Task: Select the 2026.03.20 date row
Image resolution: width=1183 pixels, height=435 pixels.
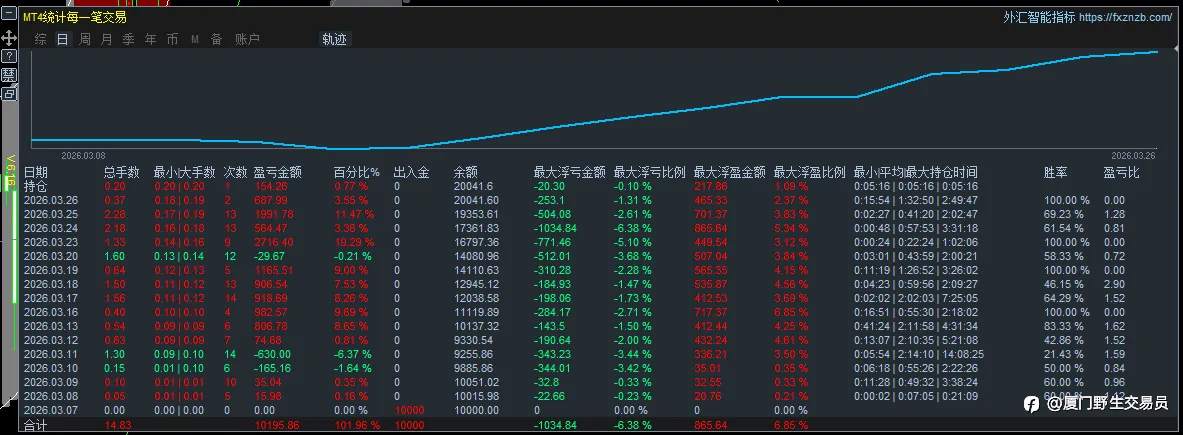Action: tap(51, 256)
